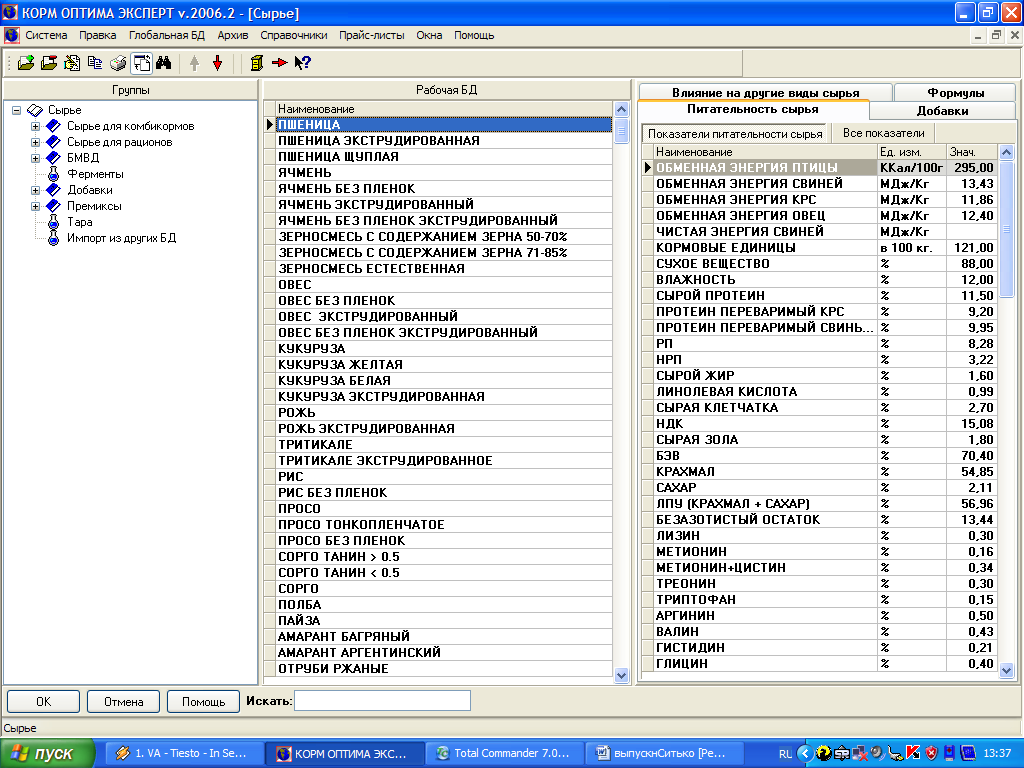Click the RU language indicator
1024x768 pixels.
pos(786,754)
